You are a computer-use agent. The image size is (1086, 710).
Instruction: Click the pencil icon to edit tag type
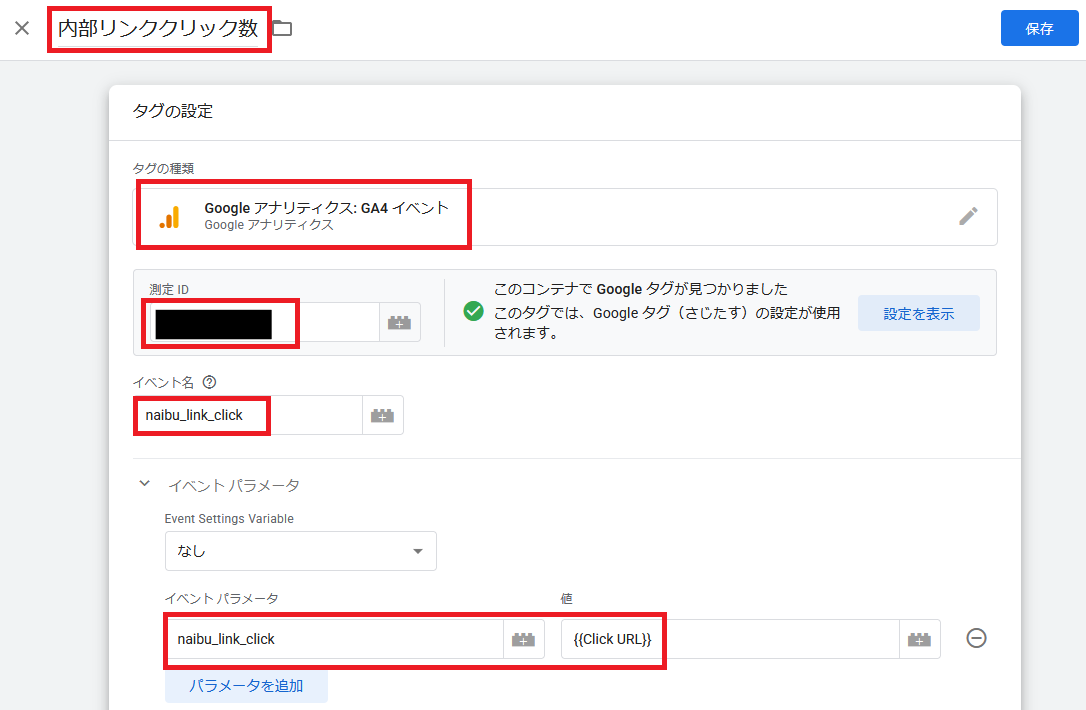click(x=968, y=216)
